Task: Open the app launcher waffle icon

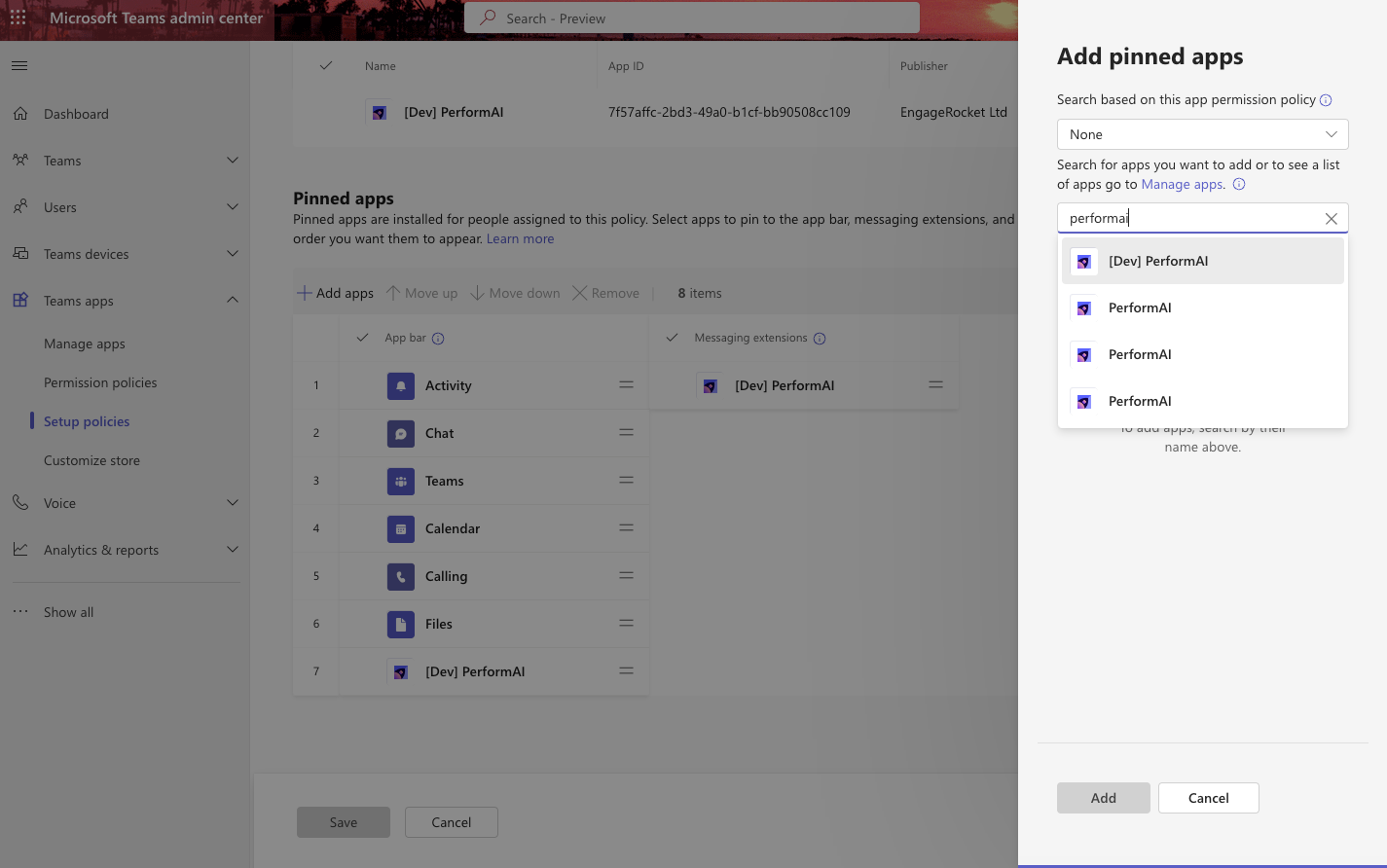Action: [18, 18]
